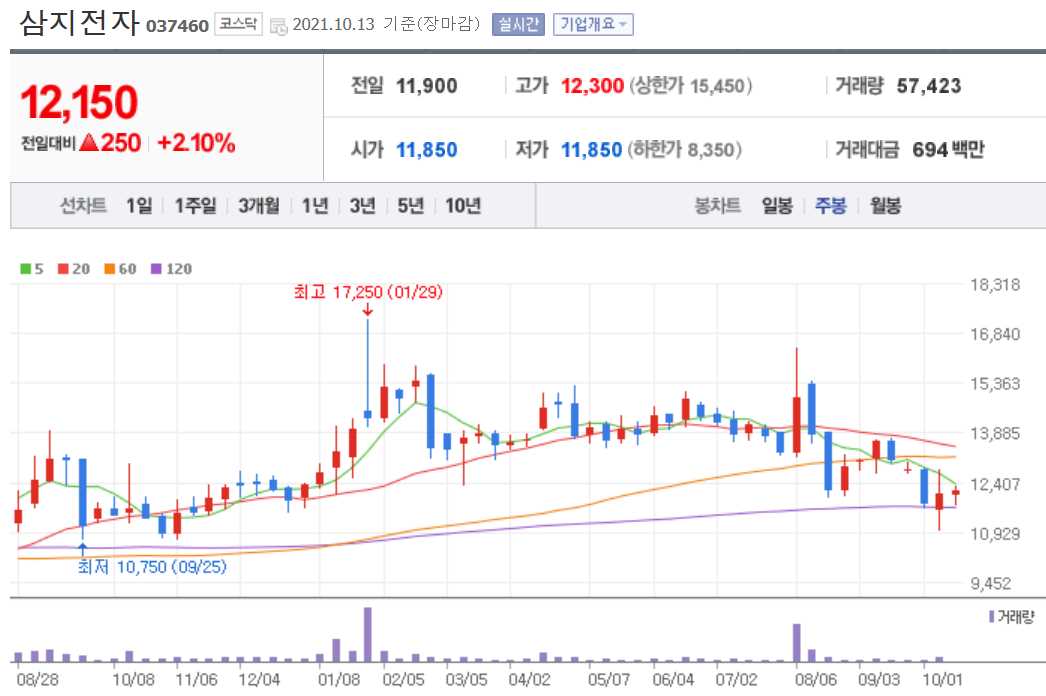Click the 최저 10,750 (09/25) low marker

point(152,567)
